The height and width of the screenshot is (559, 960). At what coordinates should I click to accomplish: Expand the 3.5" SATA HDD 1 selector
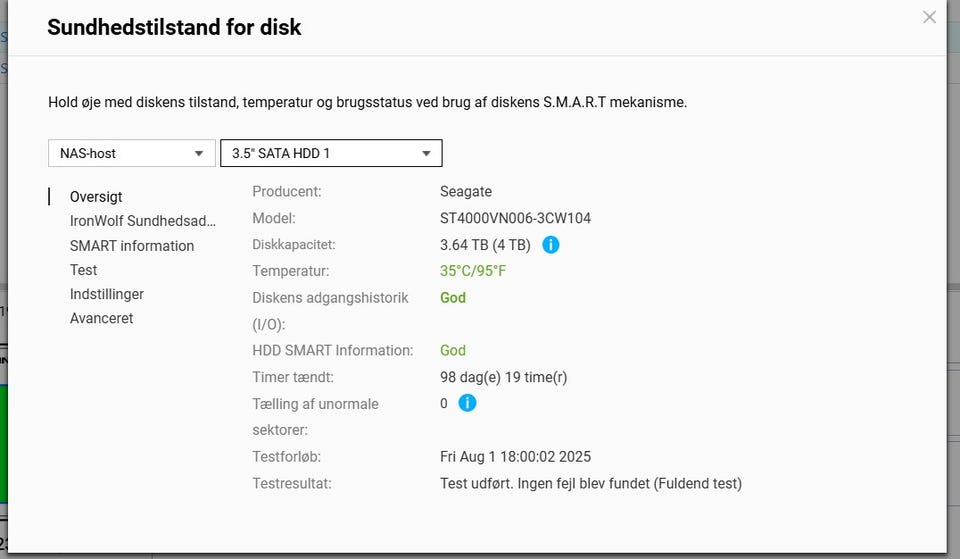330,153
